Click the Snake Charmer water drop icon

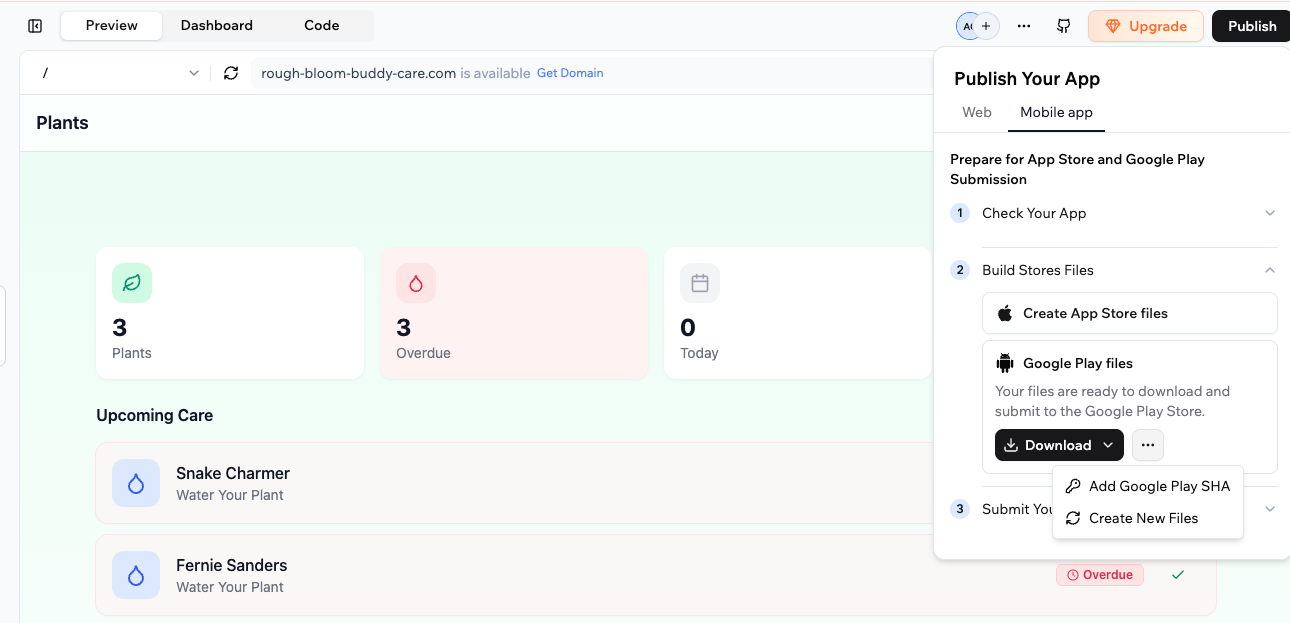tap(136, 483)
